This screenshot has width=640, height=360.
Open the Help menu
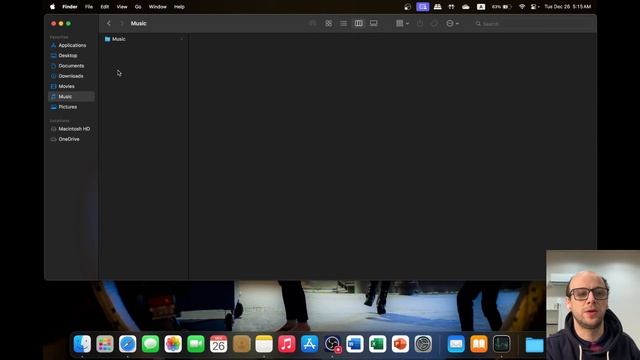click(179, 7)
